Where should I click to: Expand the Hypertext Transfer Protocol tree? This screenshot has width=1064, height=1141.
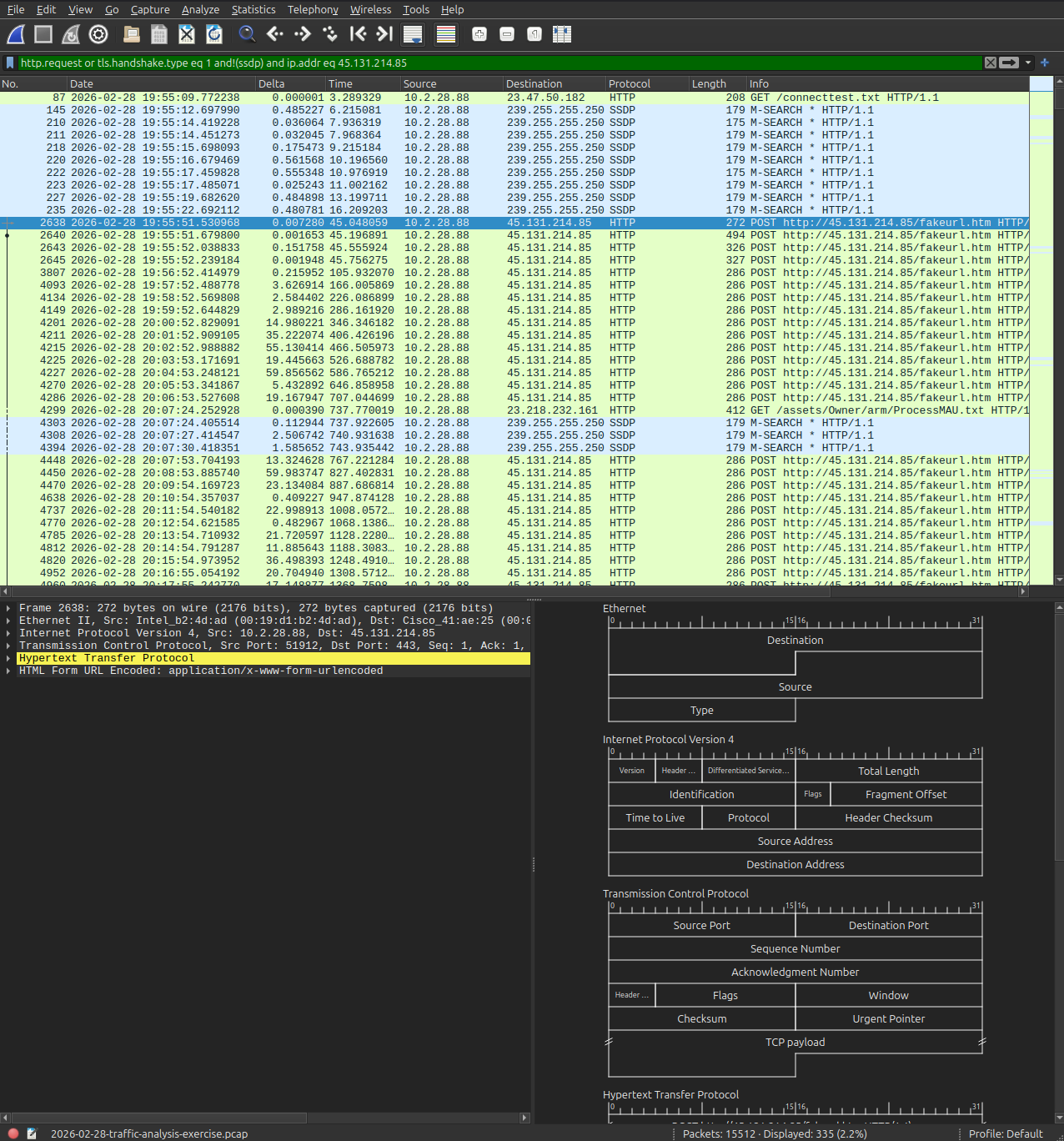coord(8,658)
